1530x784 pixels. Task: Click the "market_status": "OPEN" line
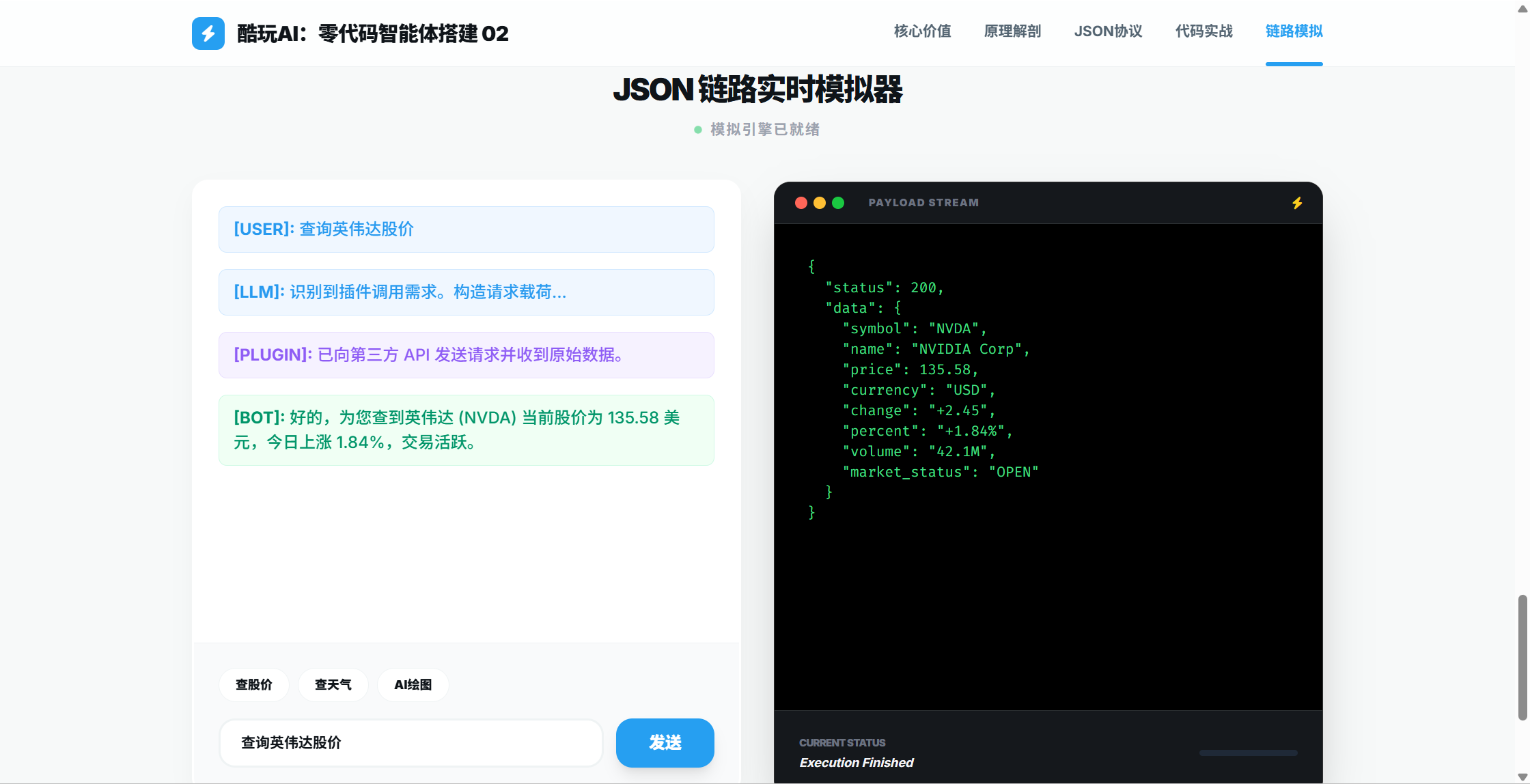[x=941, y=473]
